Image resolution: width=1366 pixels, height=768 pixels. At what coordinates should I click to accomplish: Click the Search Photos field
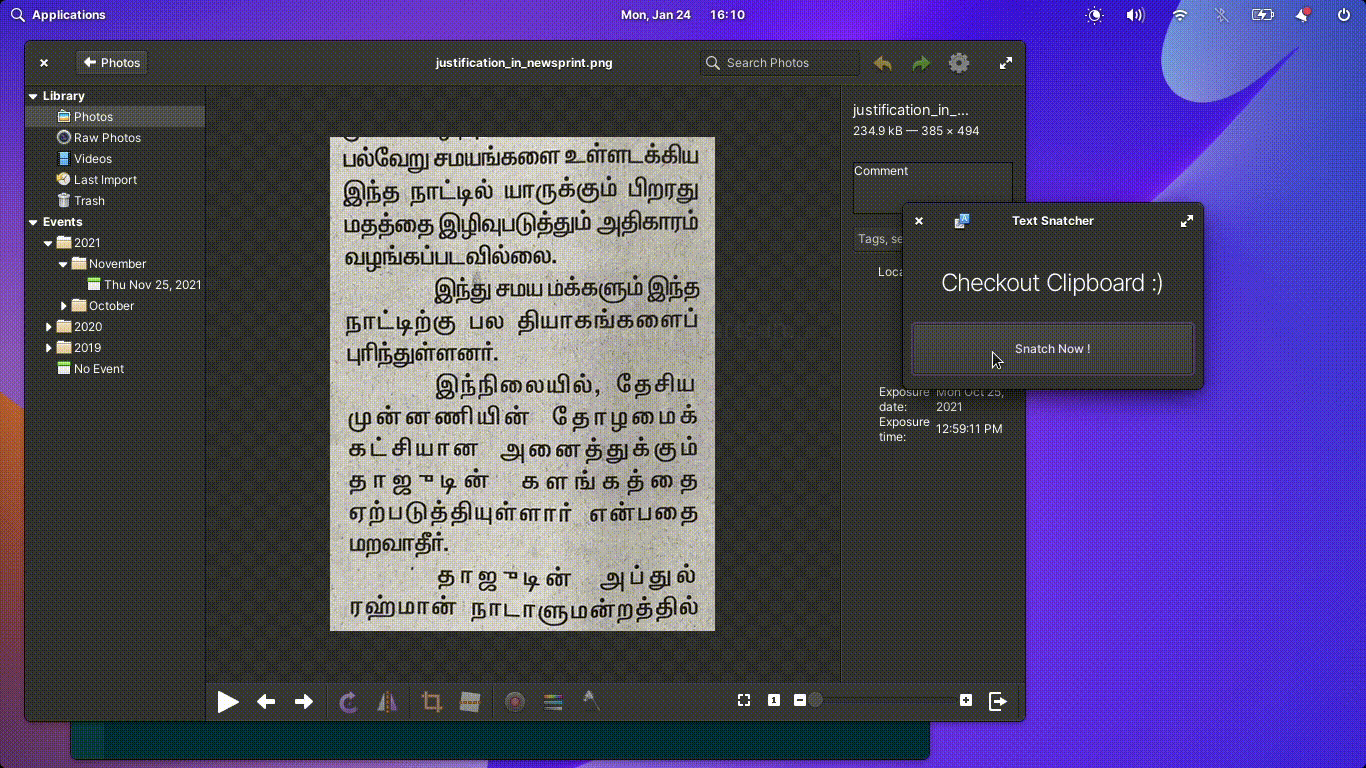point(780,63)
